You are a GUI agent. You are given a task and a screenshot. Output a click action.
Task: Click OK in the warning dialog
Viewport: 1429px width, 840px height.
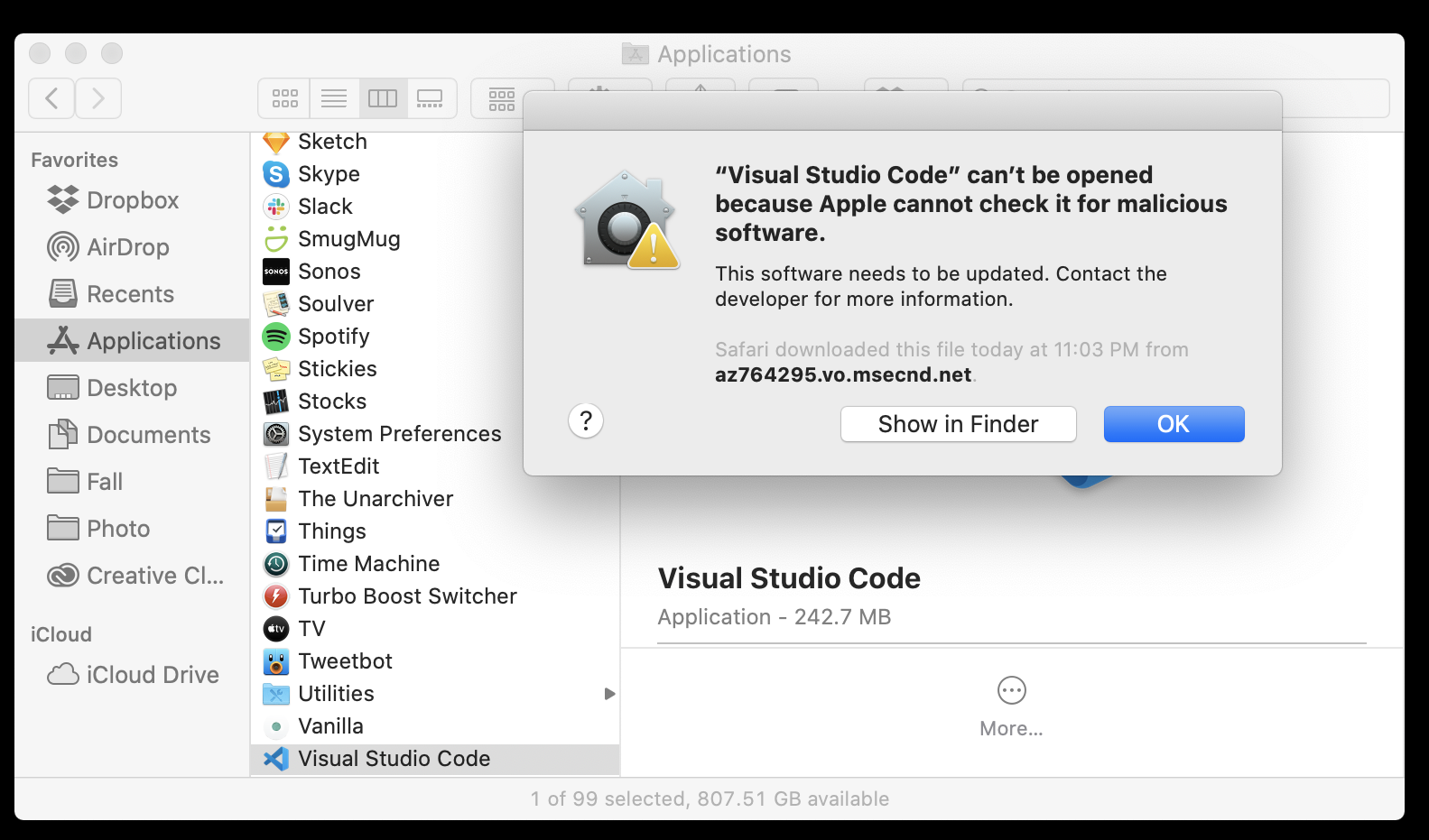[x=1174, y=424]
